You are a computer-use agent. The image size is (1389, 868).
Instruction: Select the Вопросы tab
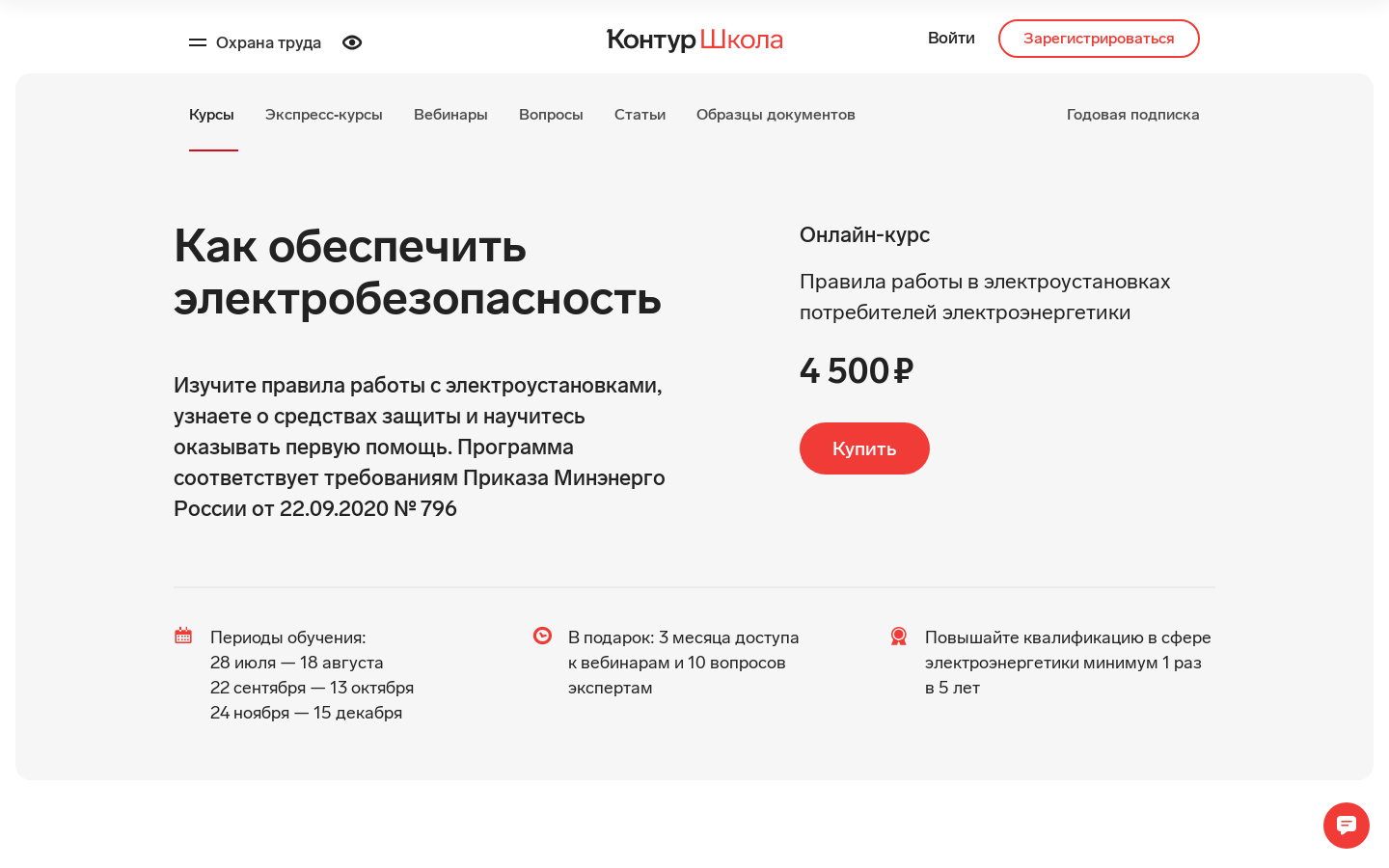551,115
